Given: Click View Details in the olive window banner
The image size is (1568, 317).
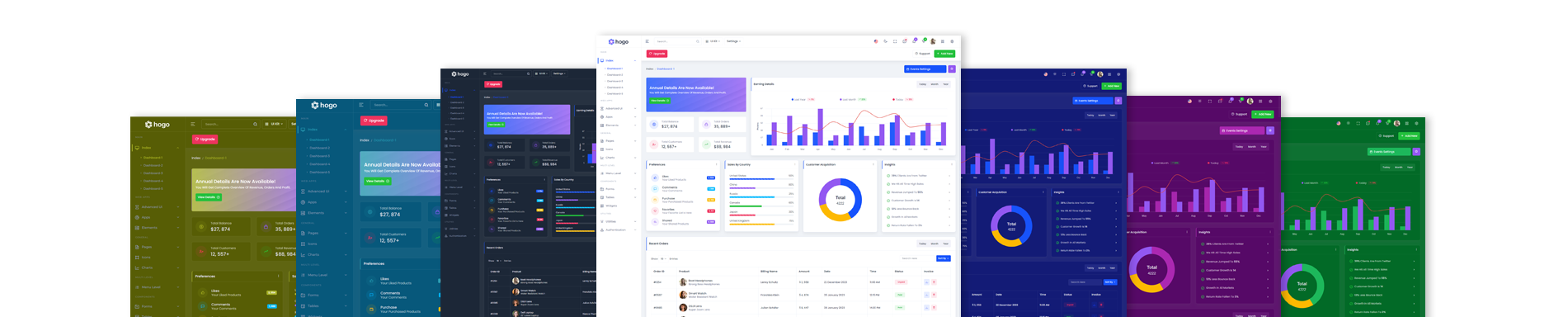Looking at the screenshot, I should 210,197.
